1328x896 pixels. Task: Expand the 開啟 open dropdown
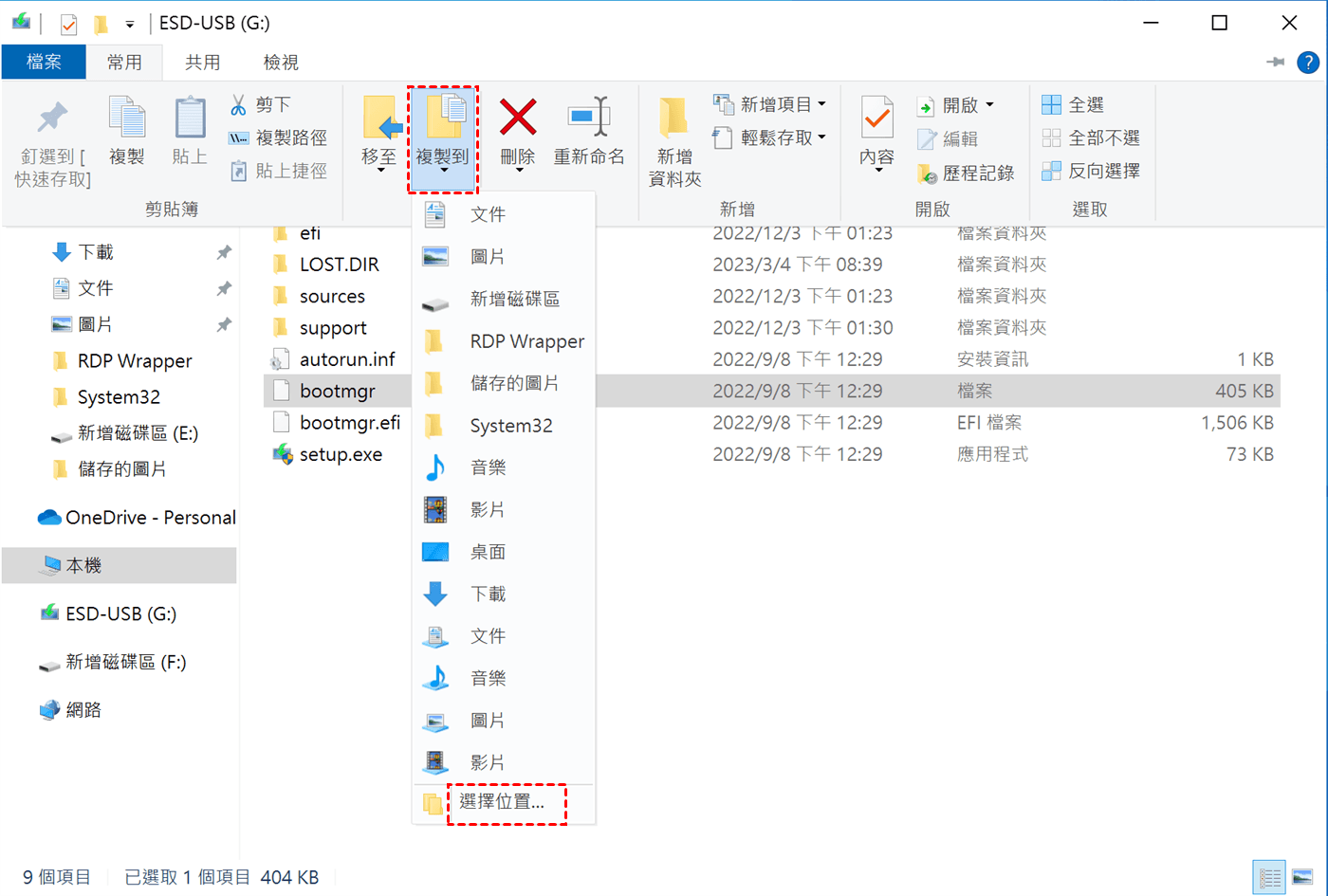tap(989, 104)
